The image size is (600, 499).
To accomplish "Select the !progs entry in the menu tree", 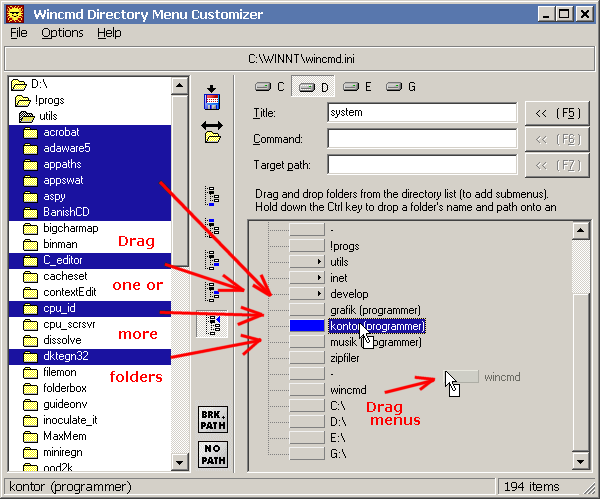I will (345, 246).
